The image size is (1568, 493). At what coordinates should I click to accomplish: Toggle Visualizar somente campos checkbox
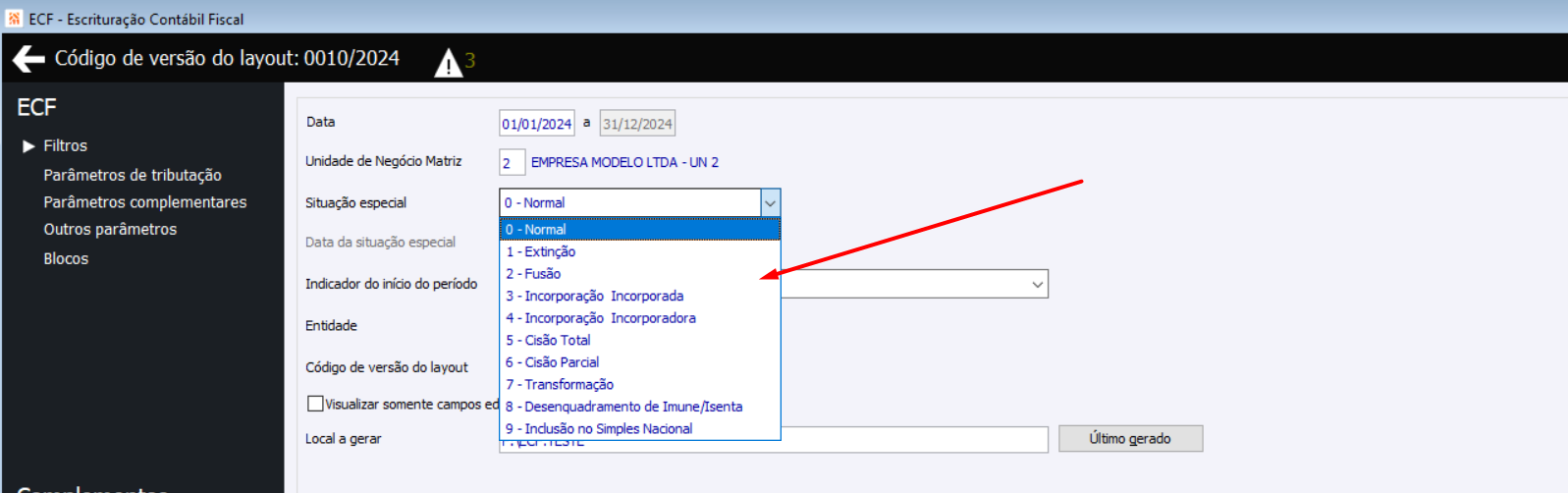point(315,404)
